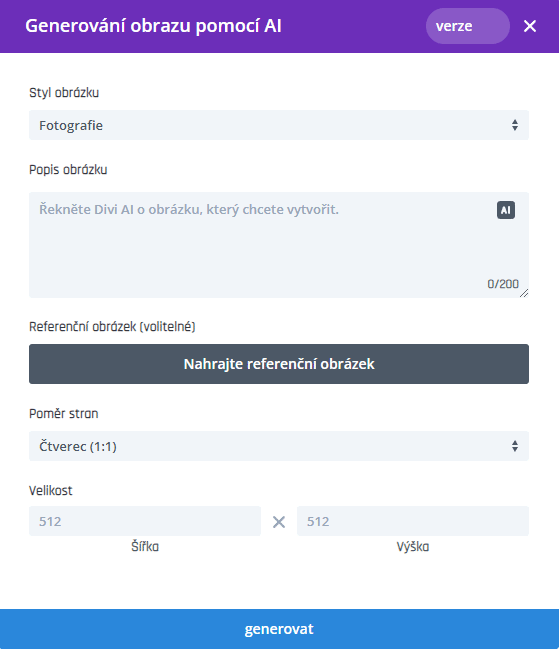Click Nahrajte referenční obrázek button
559x649 pixels.
pos(279,364)
